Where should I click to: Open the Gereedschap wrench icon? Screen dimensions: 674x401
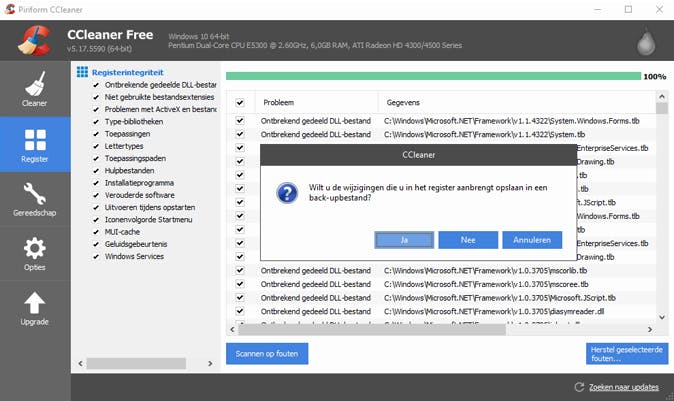pyautogui.click(x=35, y=193)
